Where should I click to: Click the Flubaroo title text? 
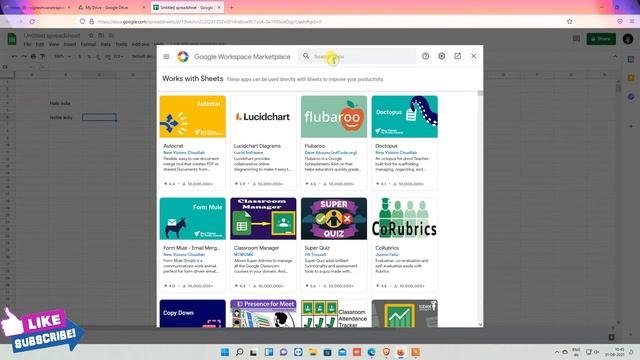point(315,146)
